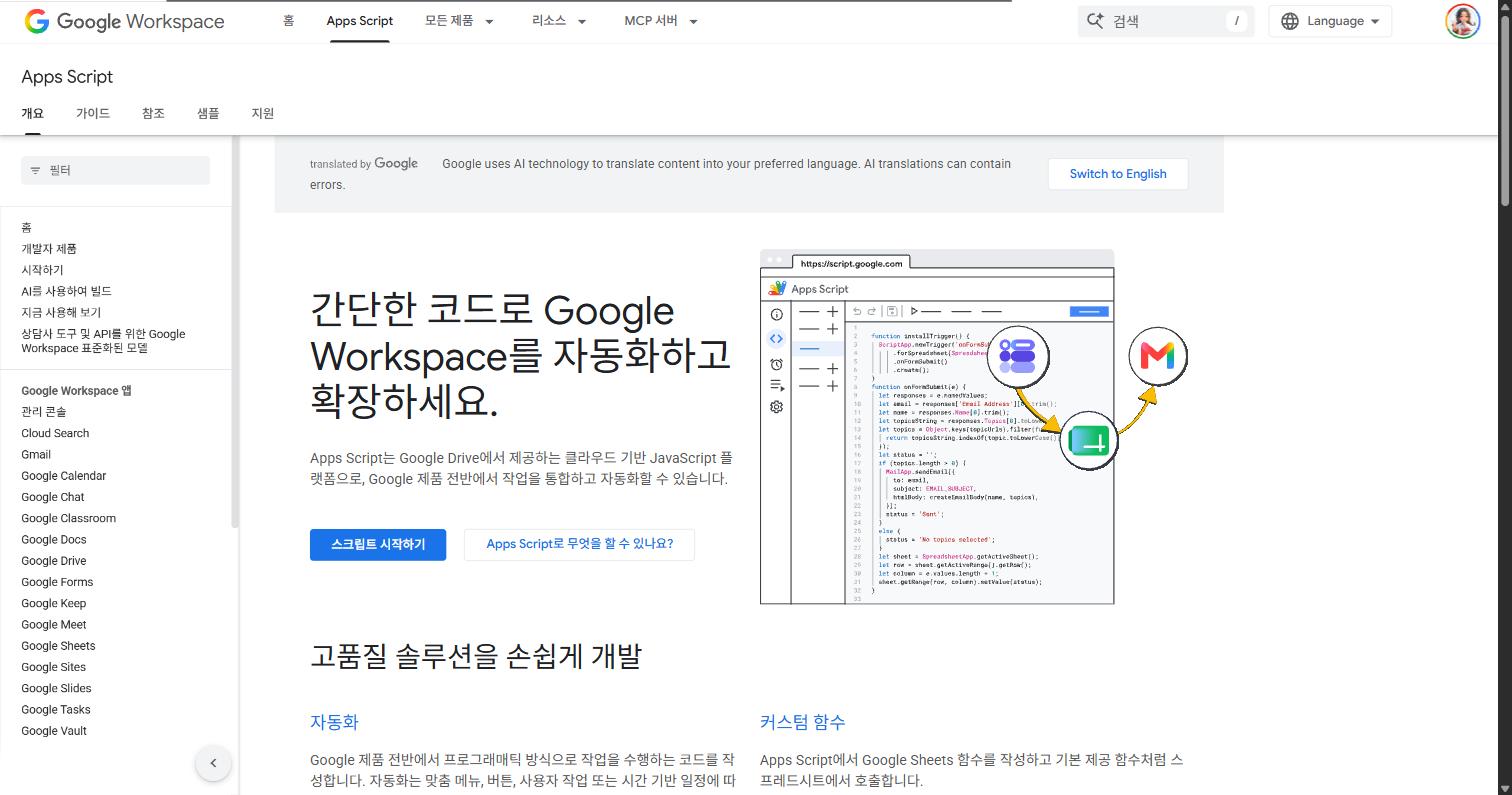Viewport: 1512px width, 795px height.
Task: Click the code editor icon in illustration
Action: point(776,339)
